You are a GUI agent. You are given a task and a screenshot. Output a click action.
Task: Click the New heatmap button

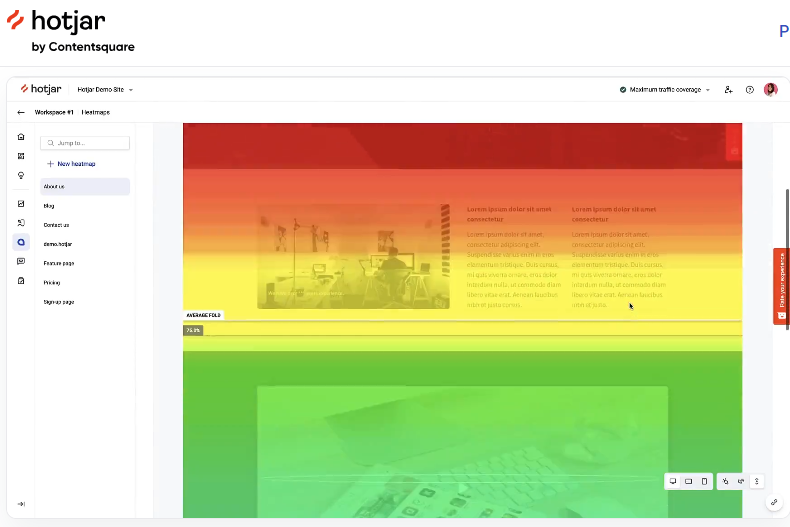(71, 163)
